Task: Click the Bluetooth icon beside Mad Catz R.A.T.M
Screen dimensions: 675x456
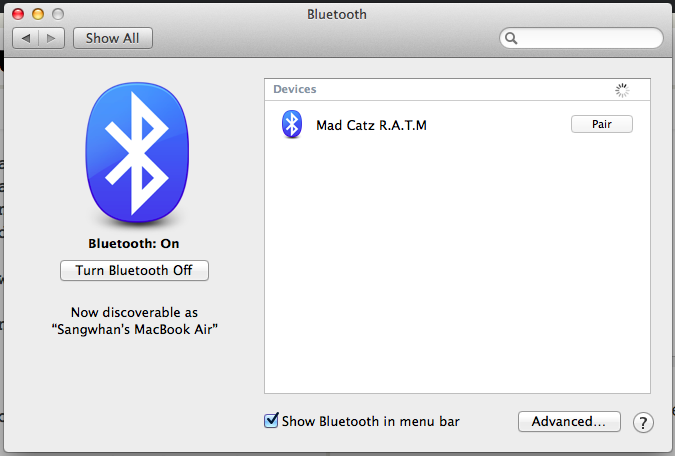Action: coord(291,124)
